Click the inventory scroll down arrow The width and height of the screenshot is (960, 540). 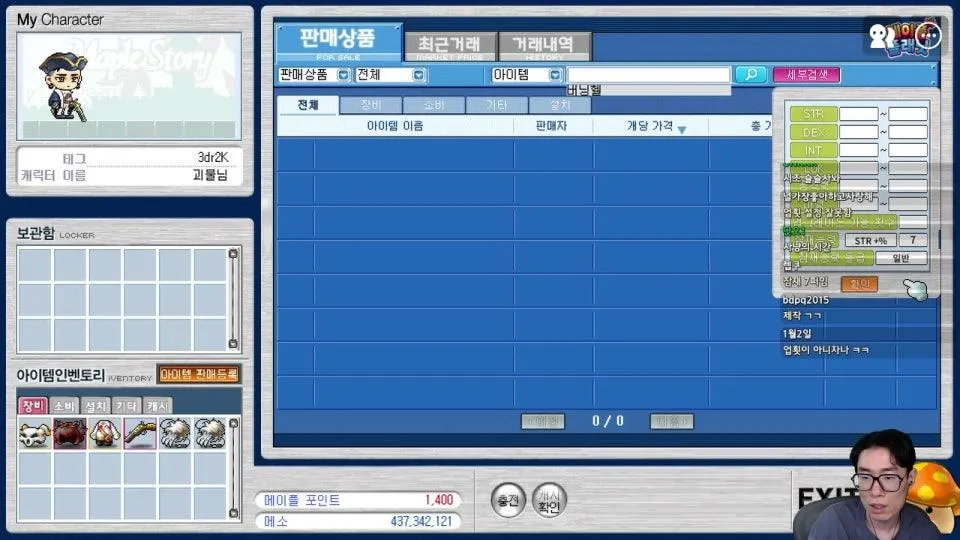click(234, 513)
